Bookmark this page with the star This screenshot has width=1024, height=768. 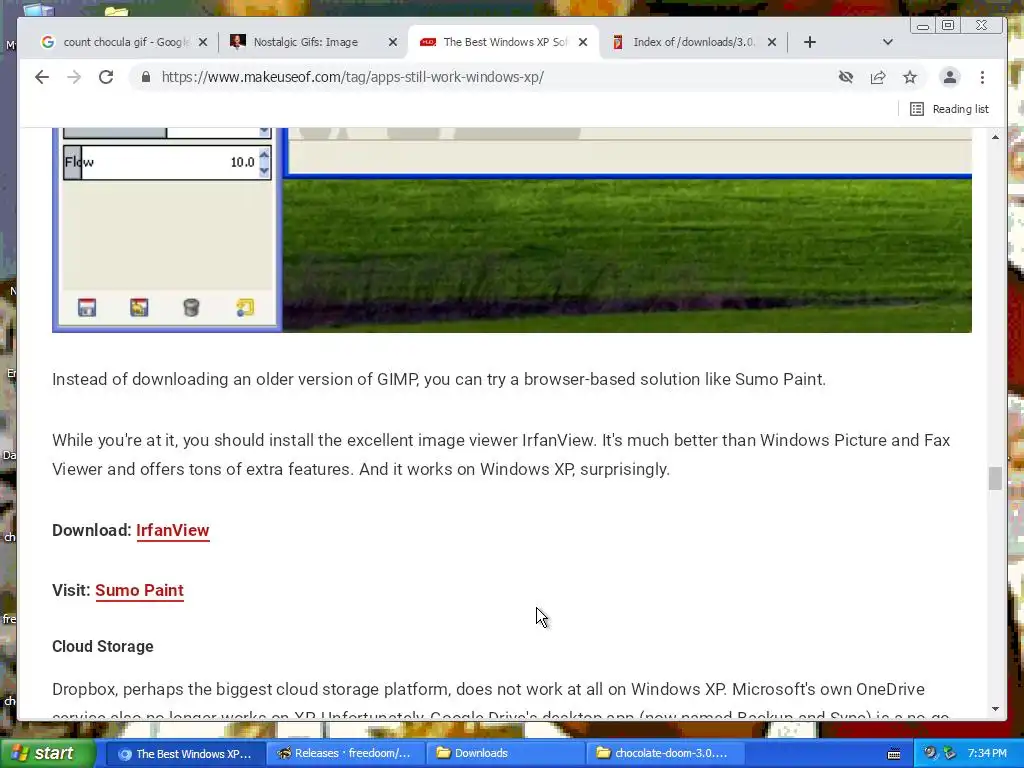[910, 77]
